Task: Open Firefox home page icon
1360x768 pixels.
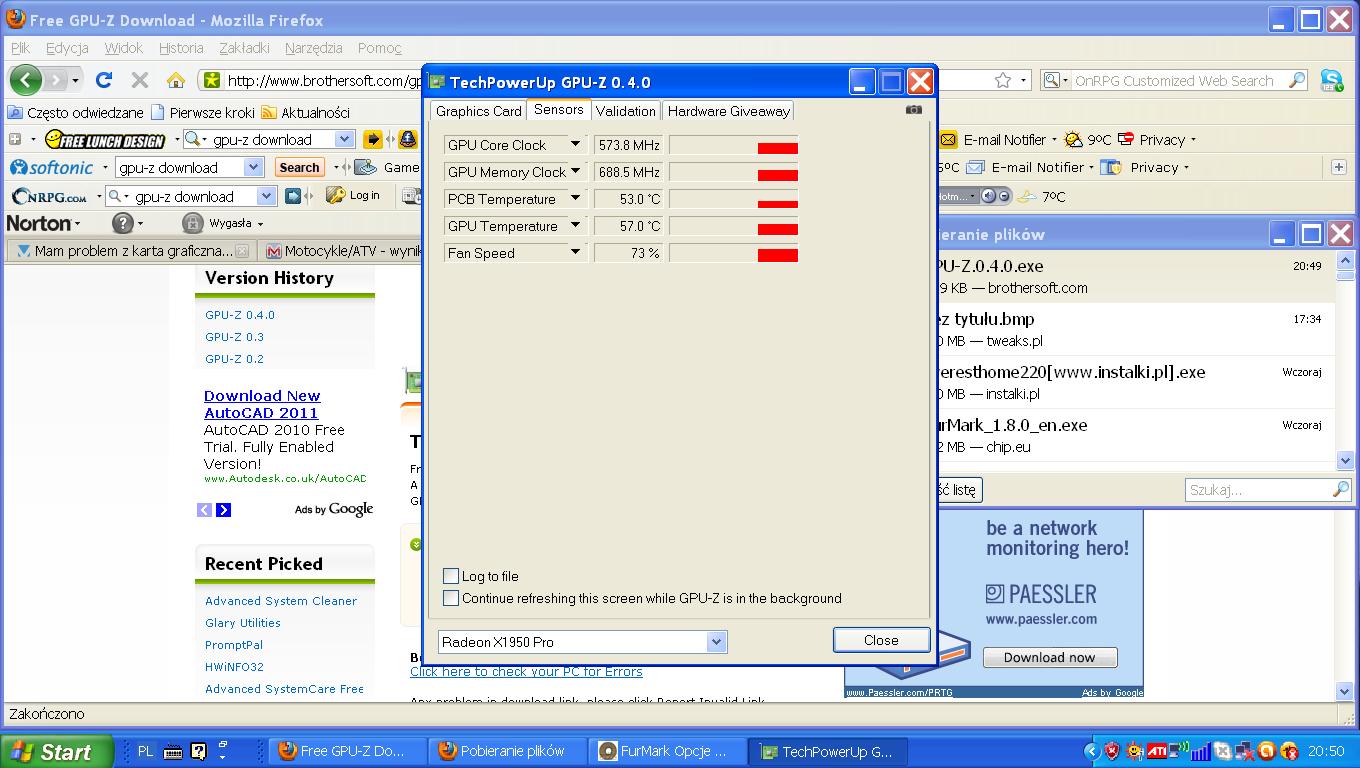Action: click(176, 80)
